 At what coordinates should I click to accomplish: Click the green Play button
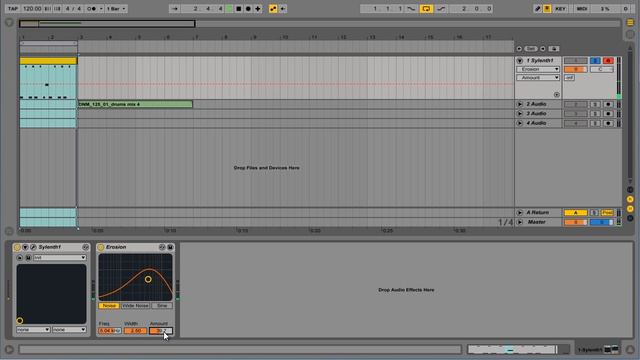tap(229, 9)
